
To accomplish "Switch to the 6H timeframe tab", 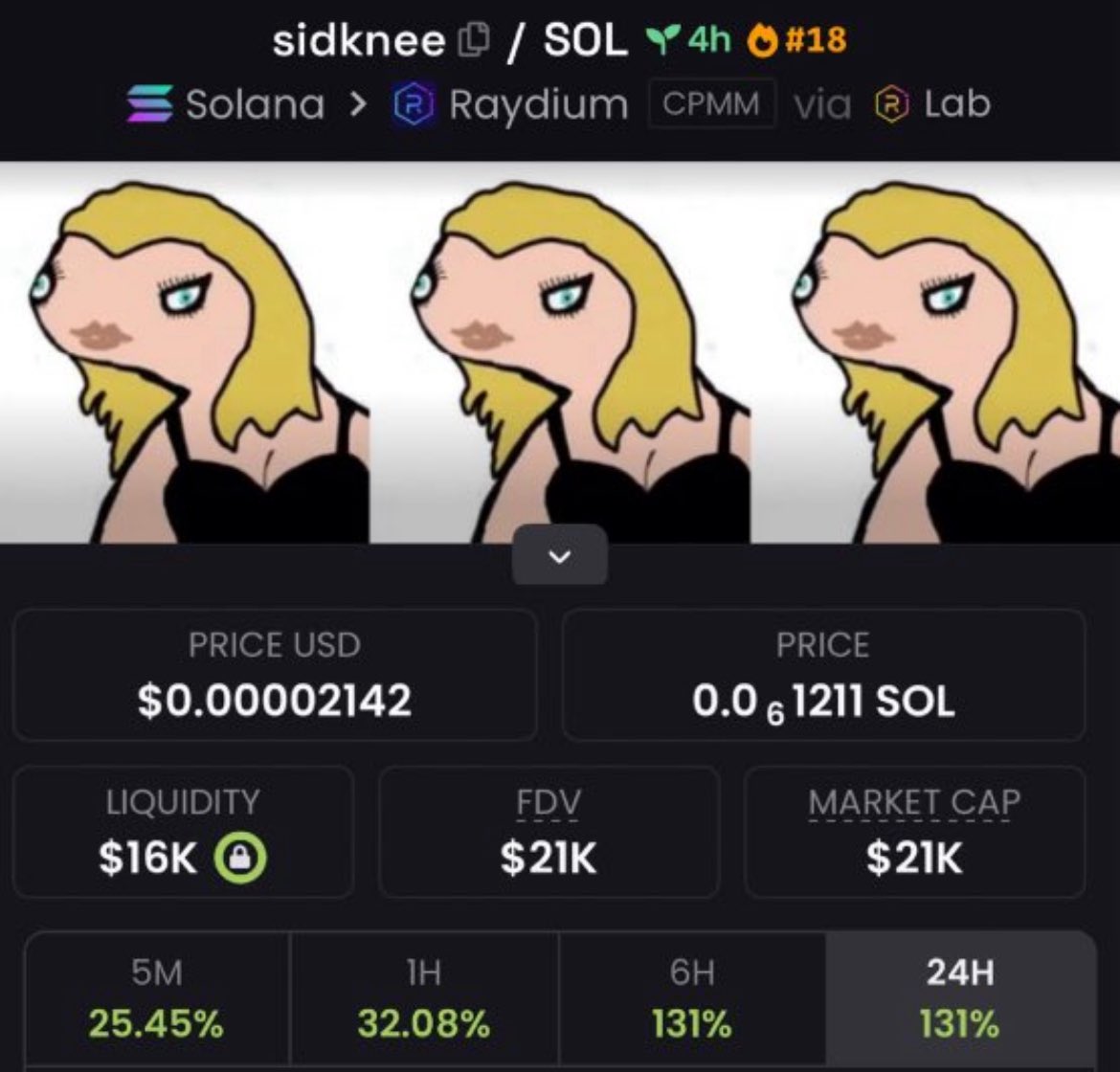I will (692, 998).
